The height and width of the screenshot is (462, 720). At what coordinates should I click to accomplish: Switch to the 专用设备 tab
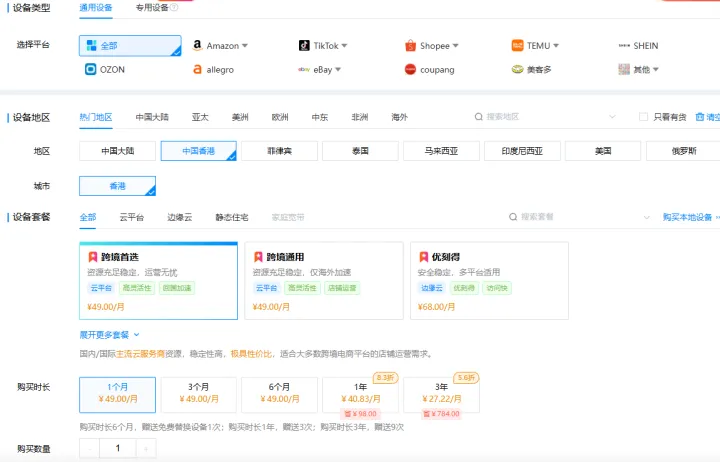[x=152, y=8]
